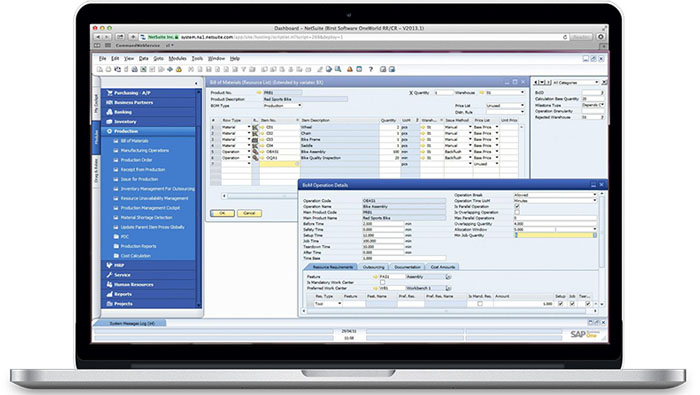Open the MRP module in sidebar
The image size is (700, 395).
[x=119, y=265]
